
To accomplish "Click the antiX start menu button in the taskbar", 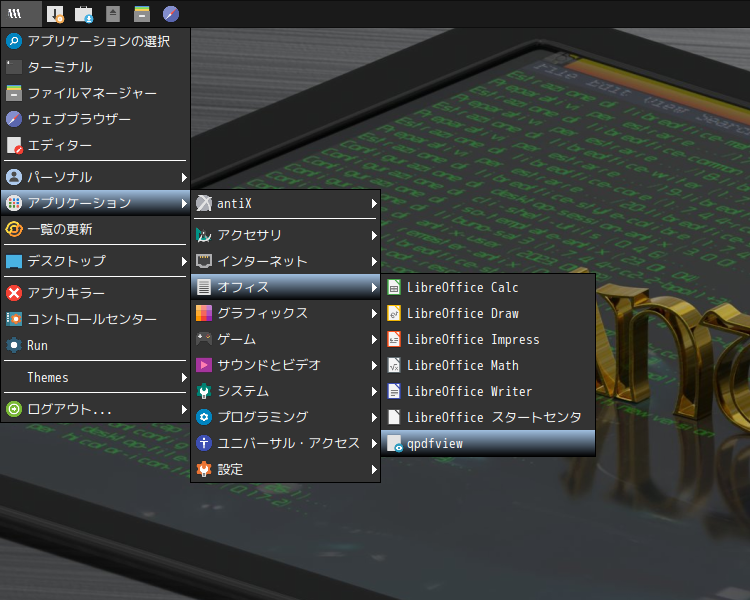I will [21, 14].
